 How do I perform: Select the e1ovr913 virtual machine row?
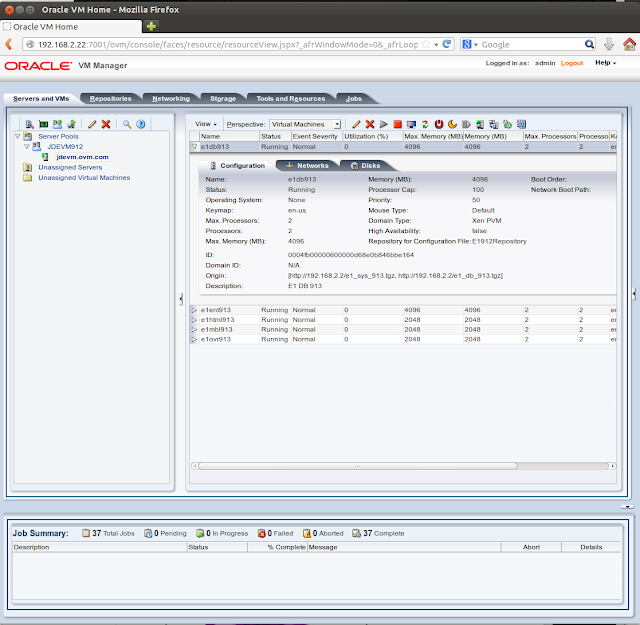coord(403,340)
